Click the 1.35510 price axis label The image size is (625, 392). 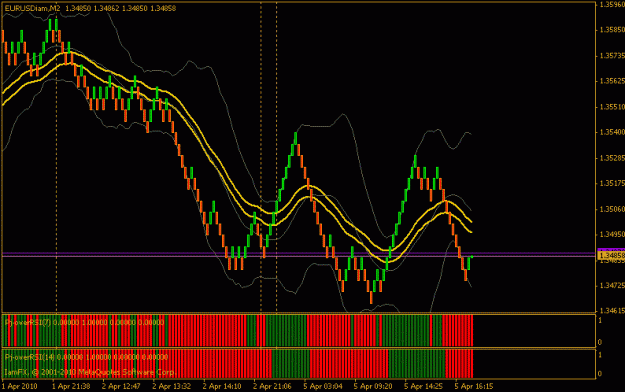coord(612,107)
